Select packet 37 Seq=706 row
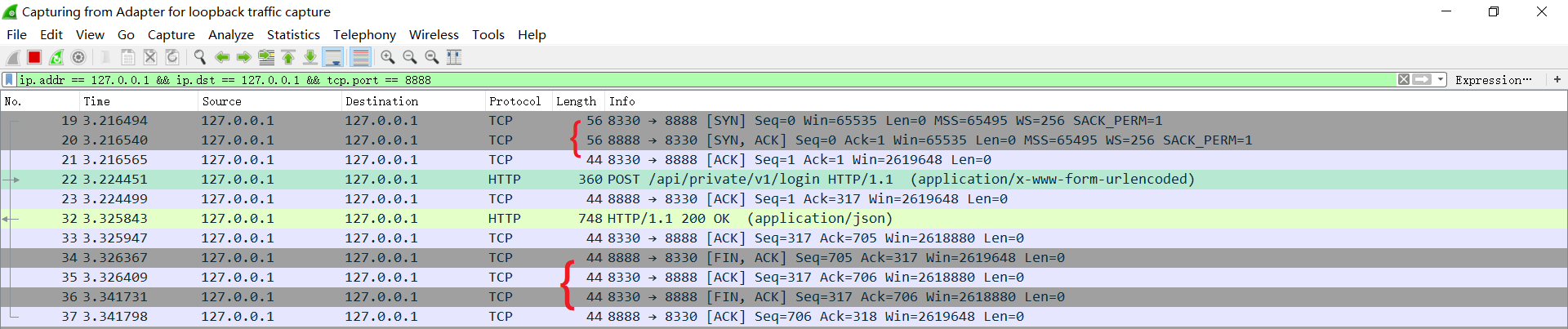Image resolution: width=1568 pixels, height=329 pixels. coord(784,317)
